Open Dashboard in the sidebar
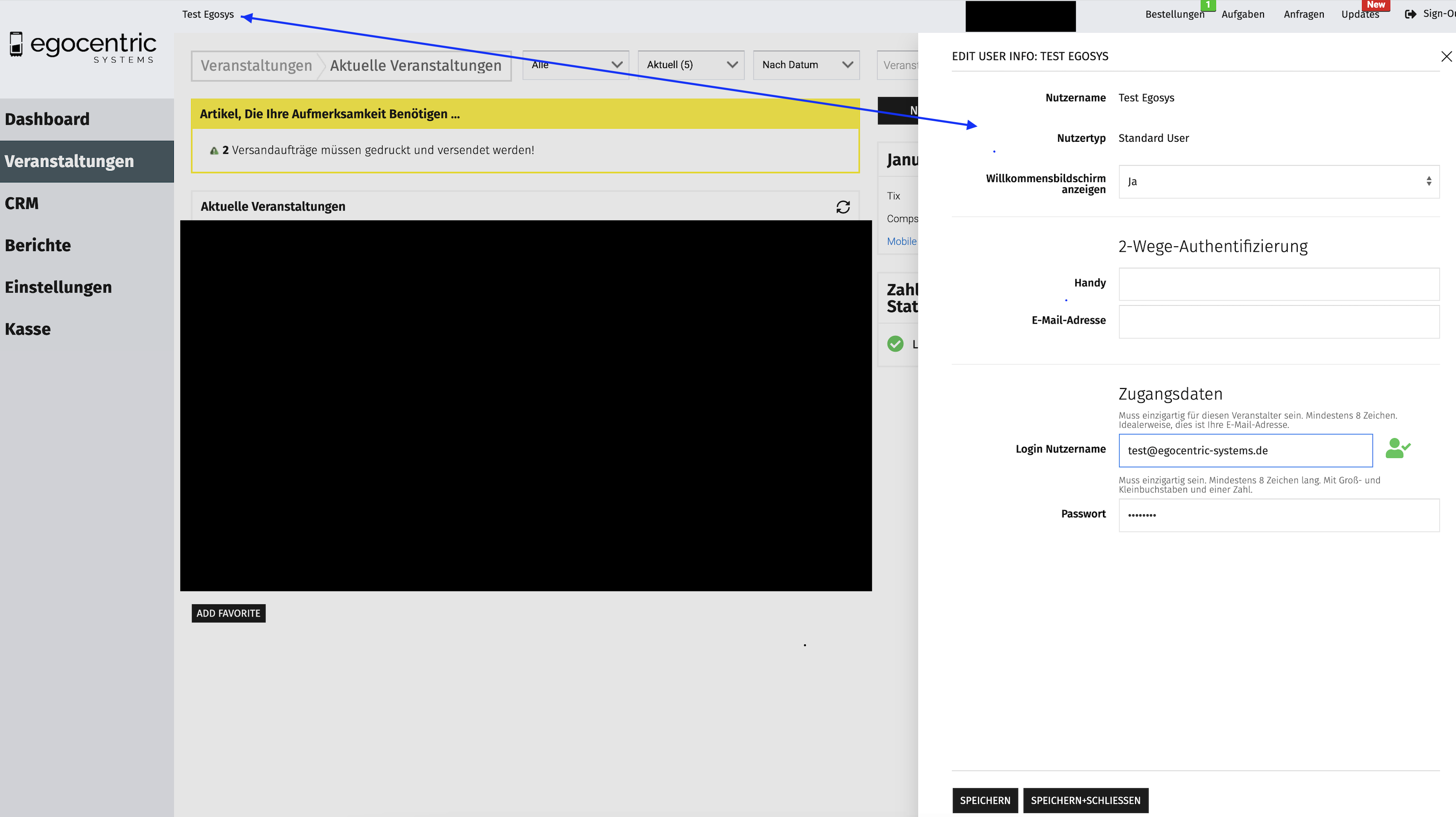The image size is (1456, 817). tap(47, 119)
